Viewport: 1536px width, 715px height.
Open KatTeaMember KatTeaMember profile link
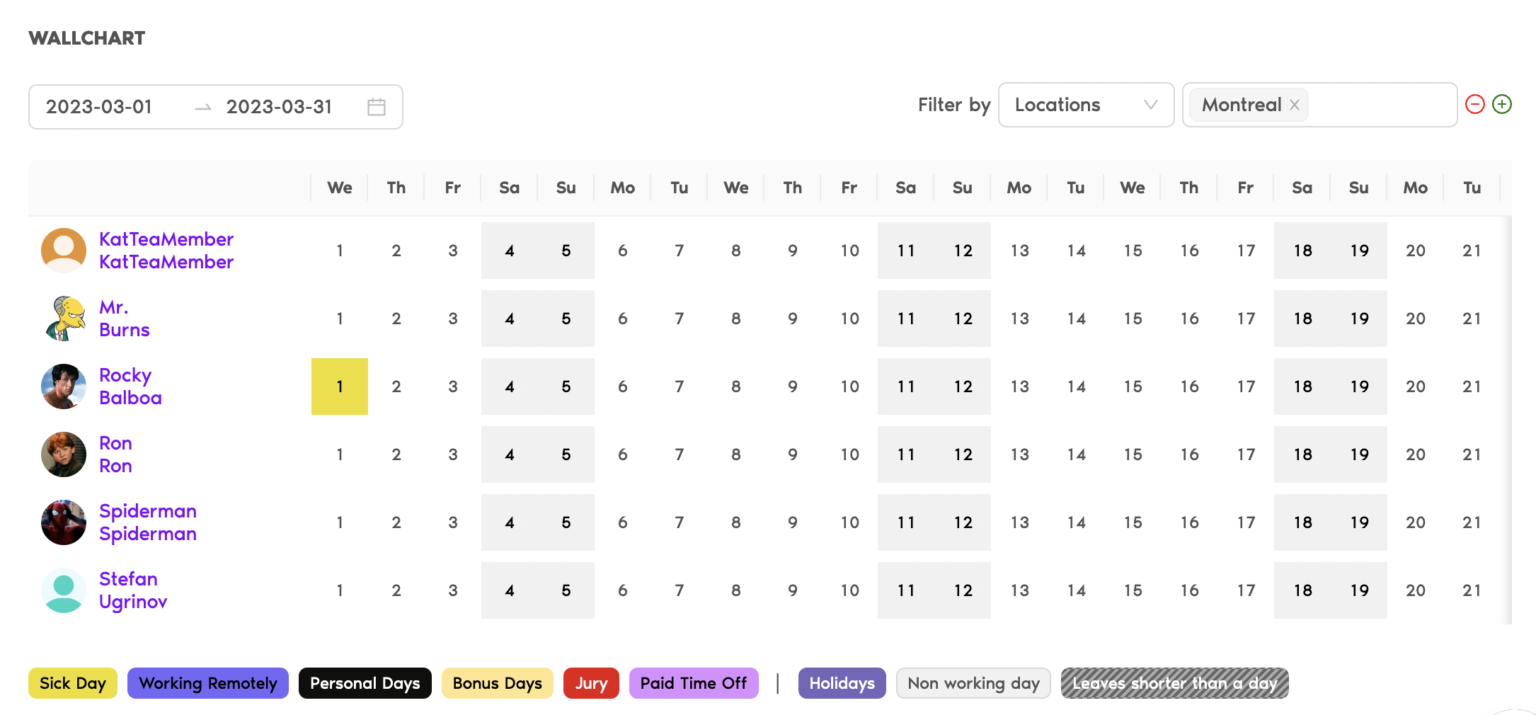click(x=166, y=250)
